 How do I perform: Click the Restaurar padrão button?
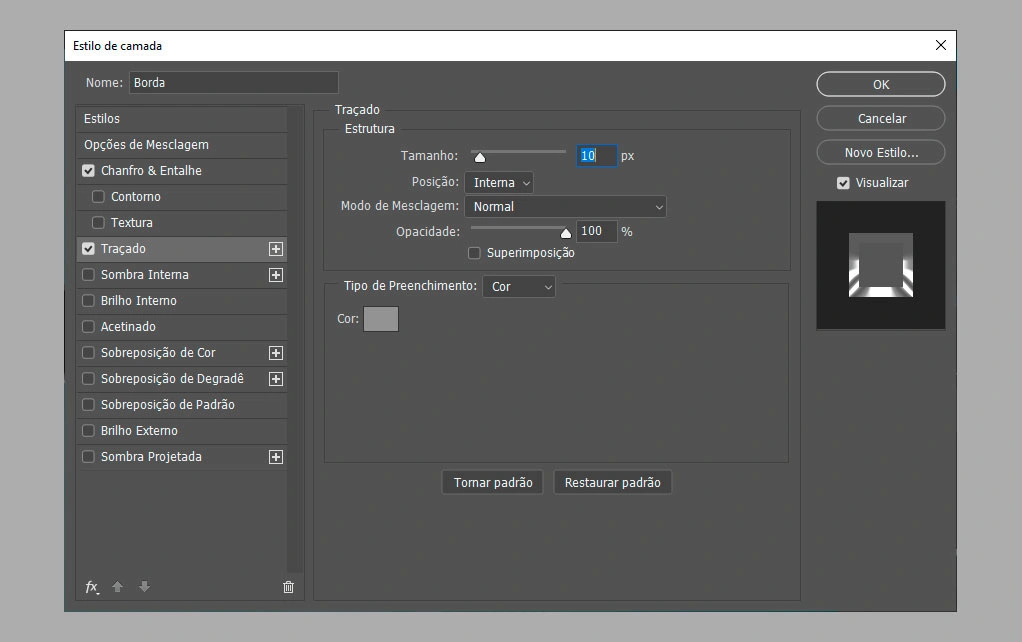click(x=613, y=482)
